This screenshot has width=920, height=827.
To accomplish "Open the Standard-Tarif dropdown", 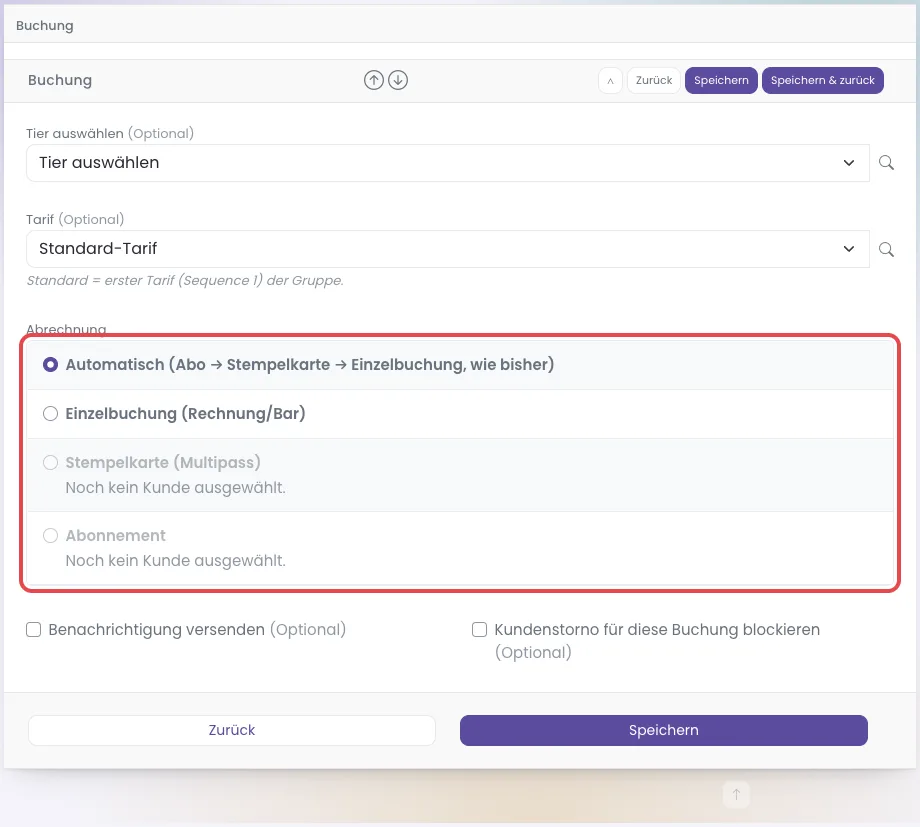I will click(448, 249).
